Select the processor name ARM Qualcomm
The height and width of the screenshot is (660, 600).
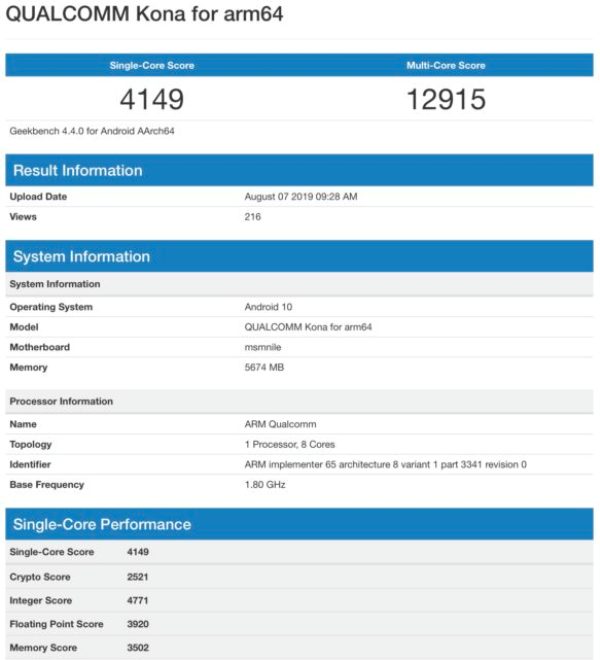[279, 424]
